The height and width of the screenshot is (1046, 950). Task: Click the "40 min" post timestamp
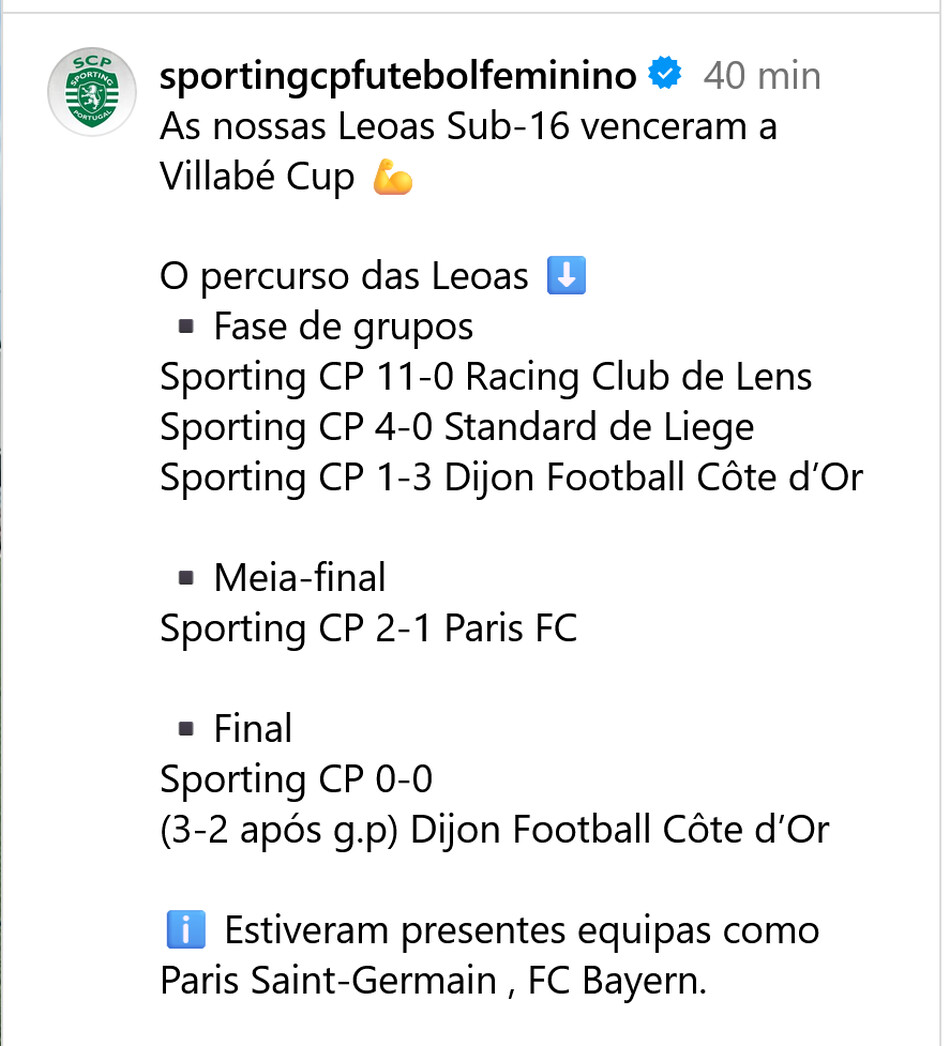point(762,76)
